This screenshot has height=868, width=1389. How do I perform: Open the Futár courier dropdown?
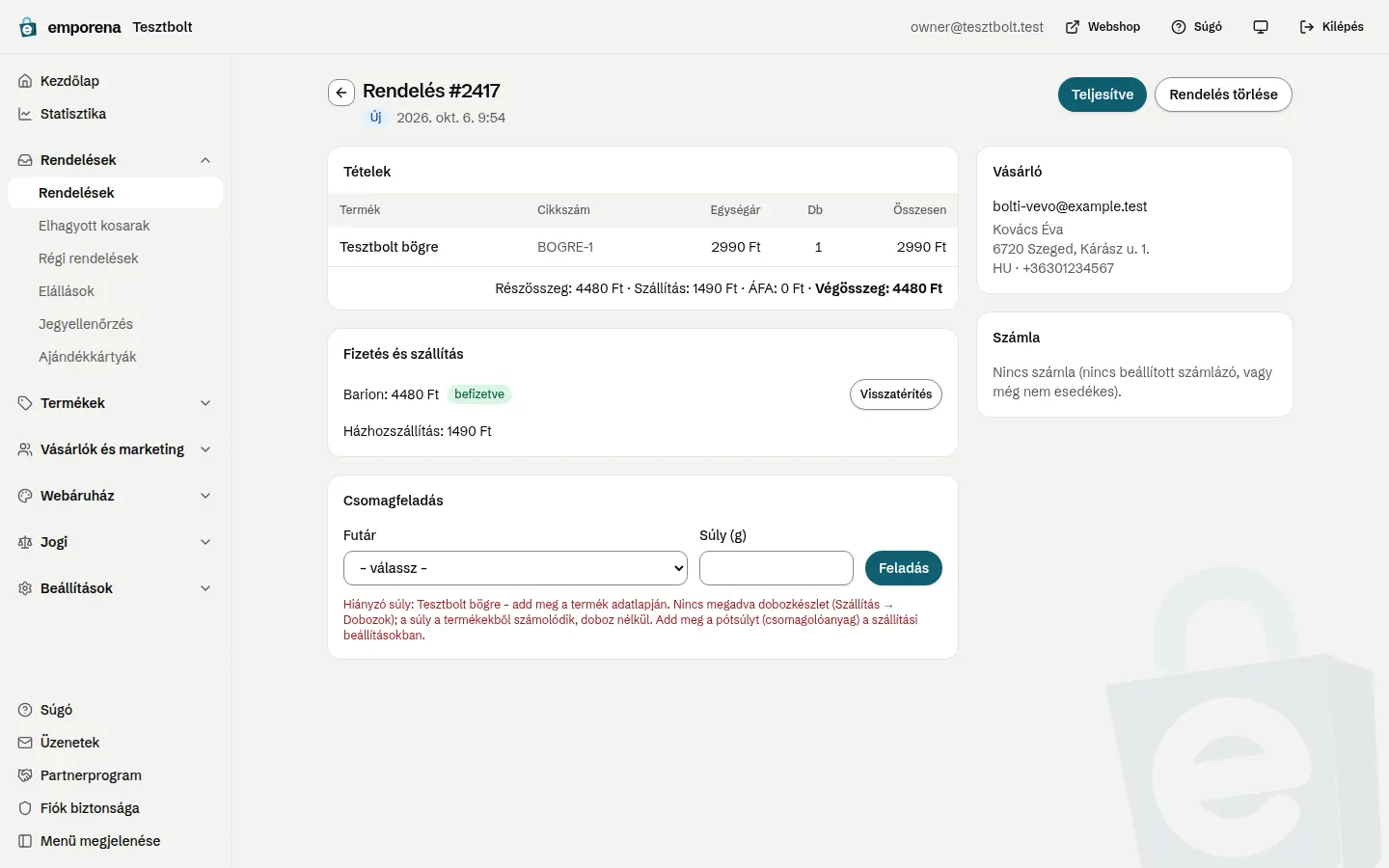(515, 568)
